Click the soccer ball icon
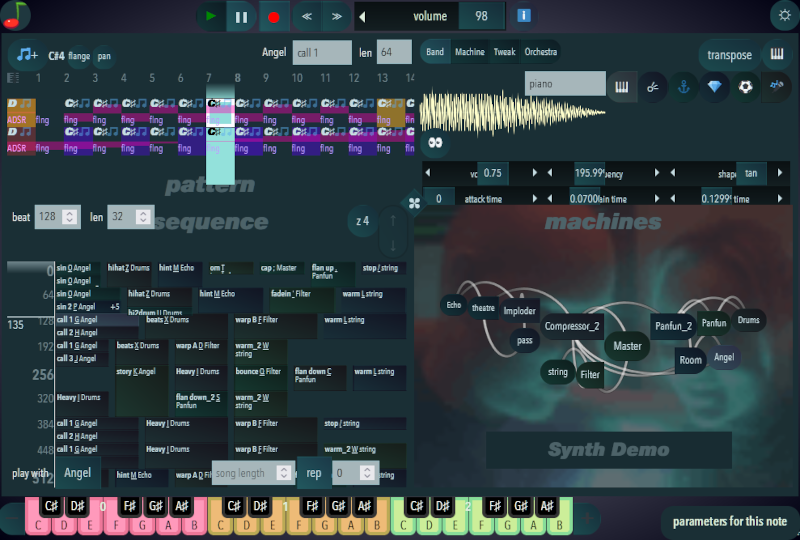 [x=745, y=87]
